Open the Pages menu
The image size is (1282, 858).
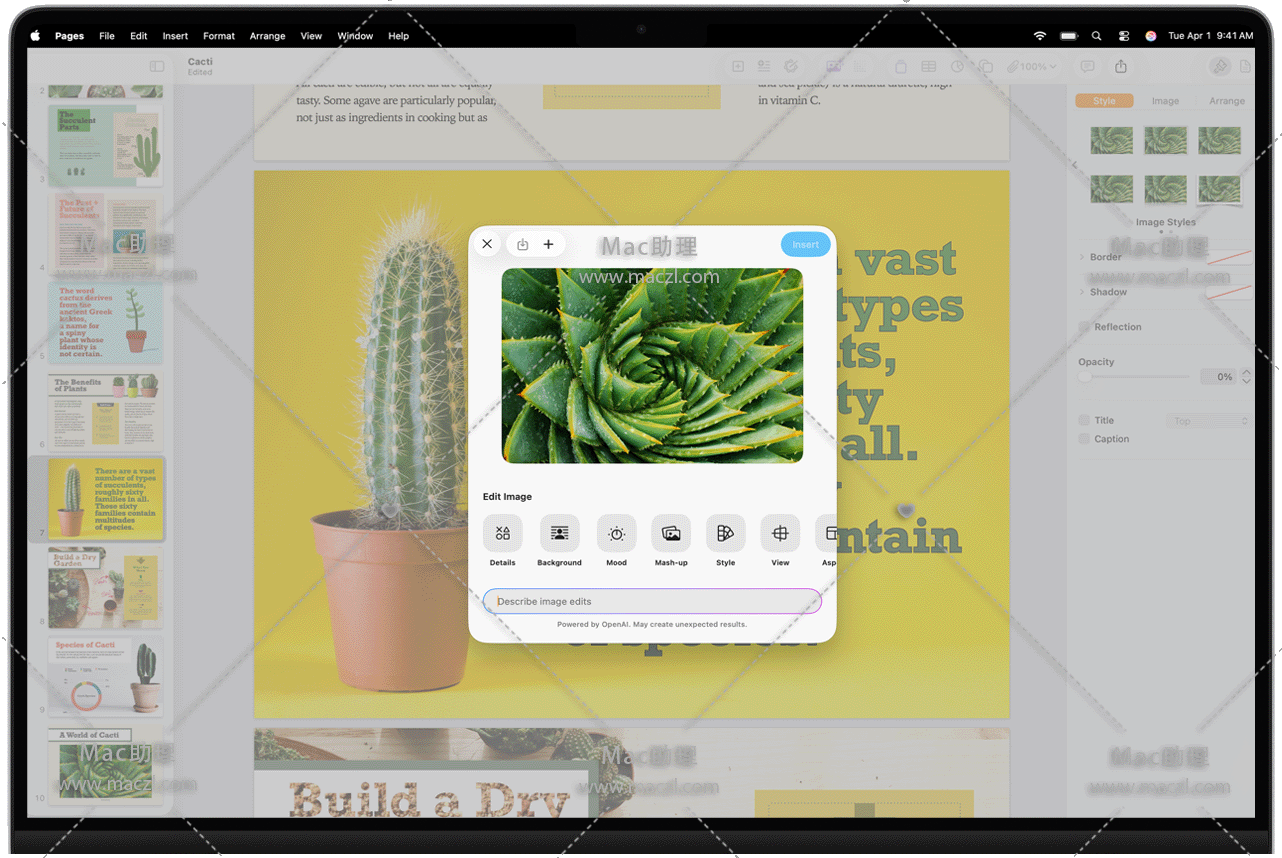(x=69, y=36)
